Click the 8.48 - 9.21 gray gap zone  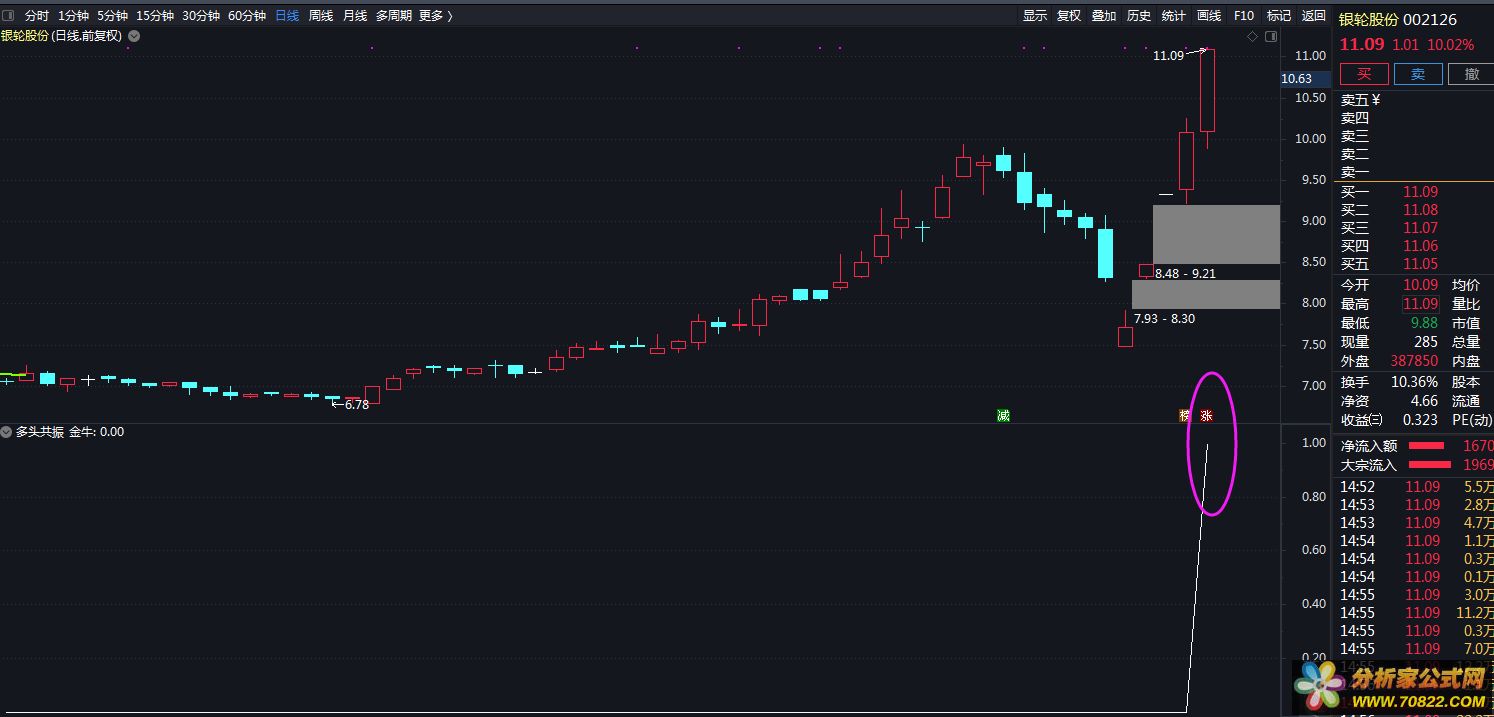[1215, 234]
